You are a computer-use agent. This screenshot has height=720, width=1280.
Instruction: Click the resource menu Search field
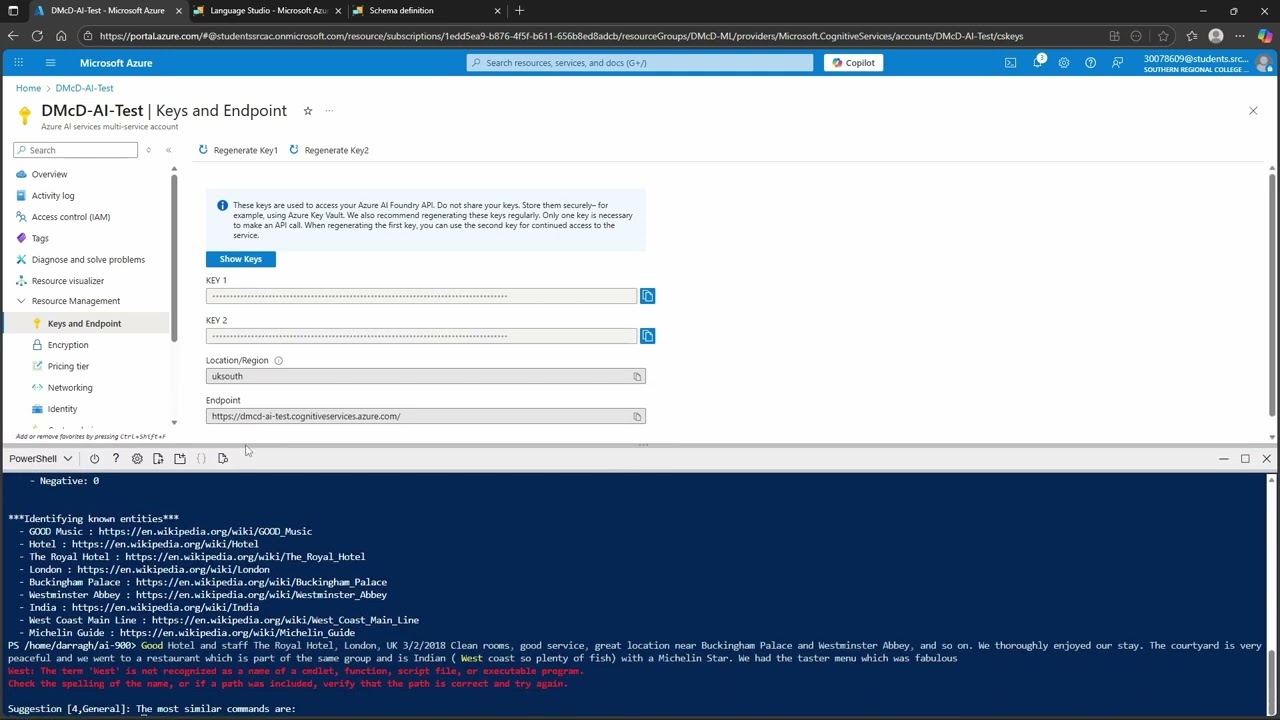point(76,150)
